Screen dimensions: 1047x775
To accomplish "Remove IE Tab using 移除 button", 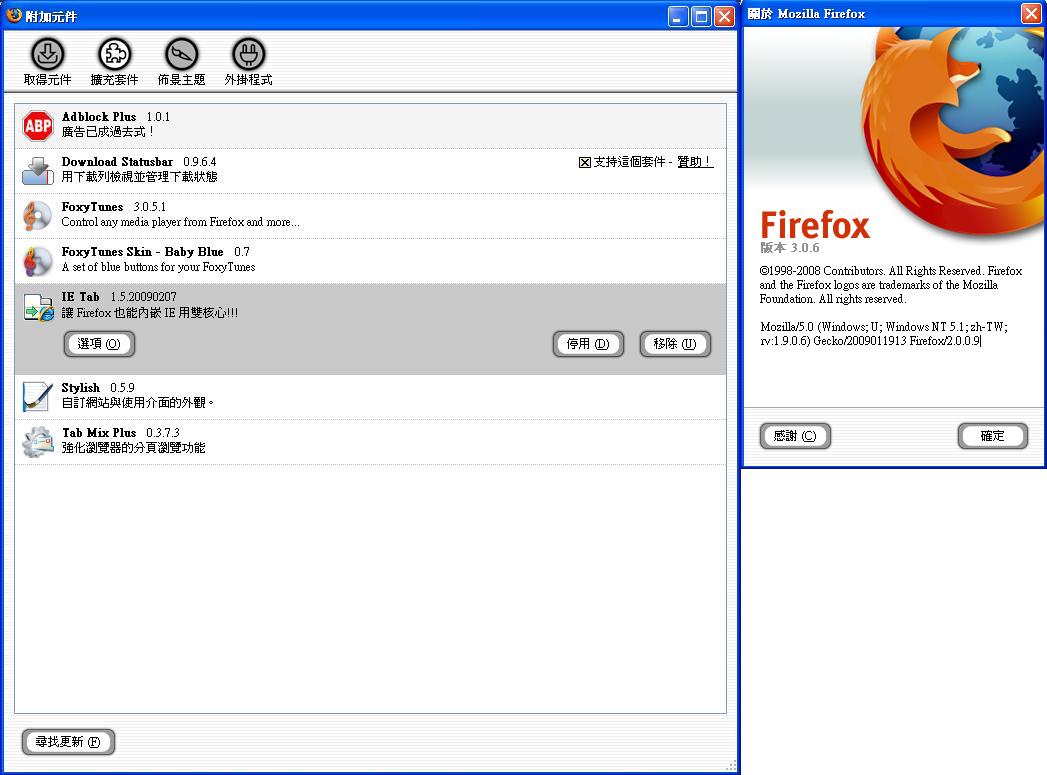I will point(675,344).
